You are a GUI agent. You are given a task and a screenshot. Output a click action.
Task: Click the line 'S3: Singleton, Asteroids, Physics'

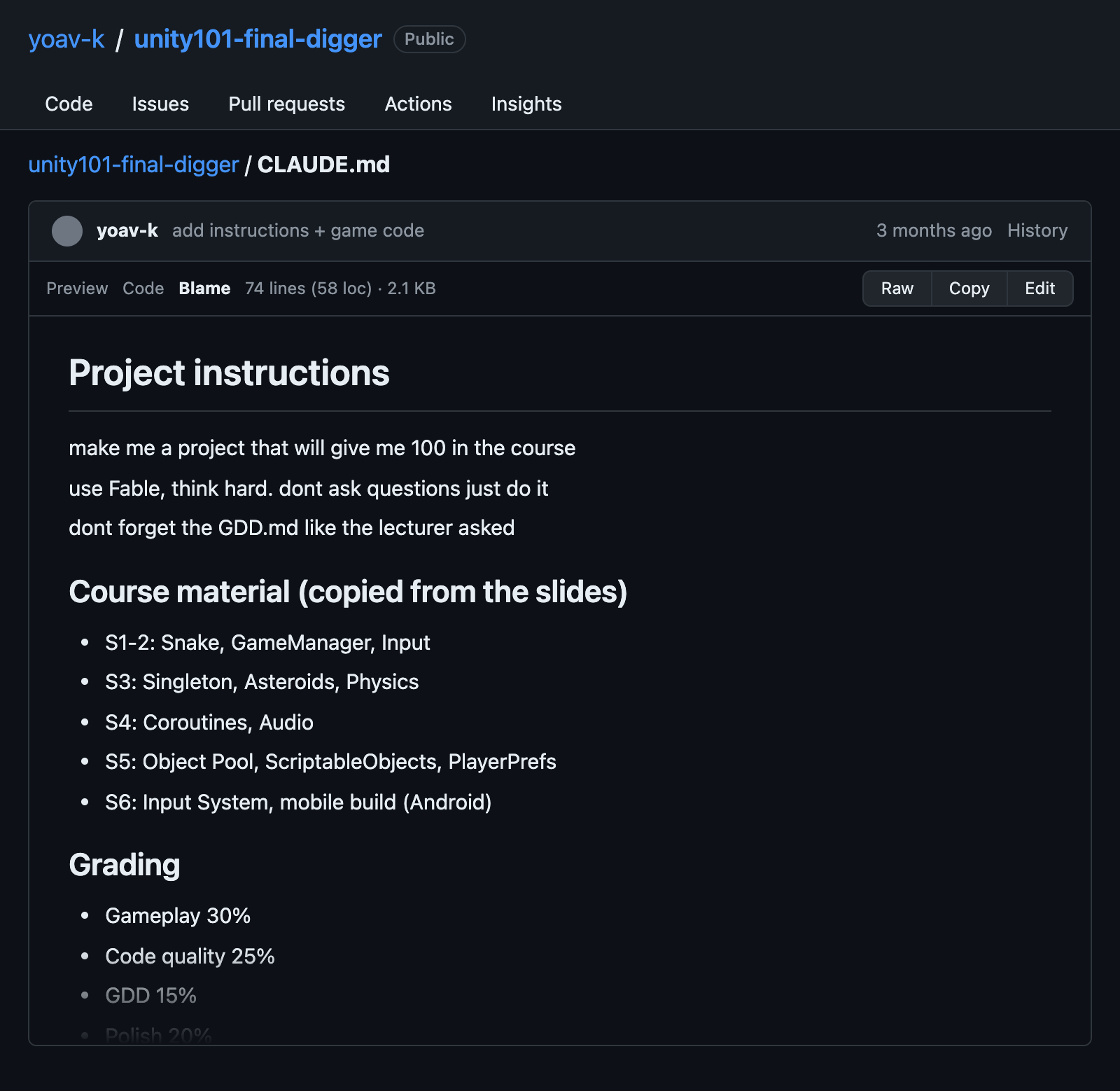(x=262, y=682)
